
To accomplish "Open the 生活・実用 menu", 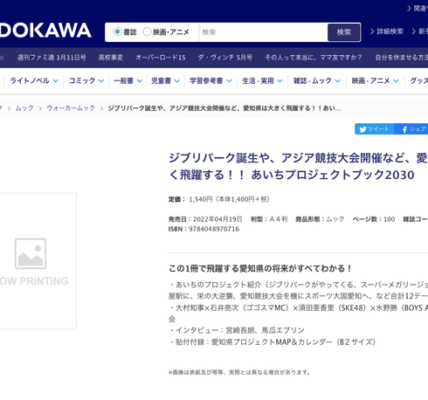I will click(262, 81).
